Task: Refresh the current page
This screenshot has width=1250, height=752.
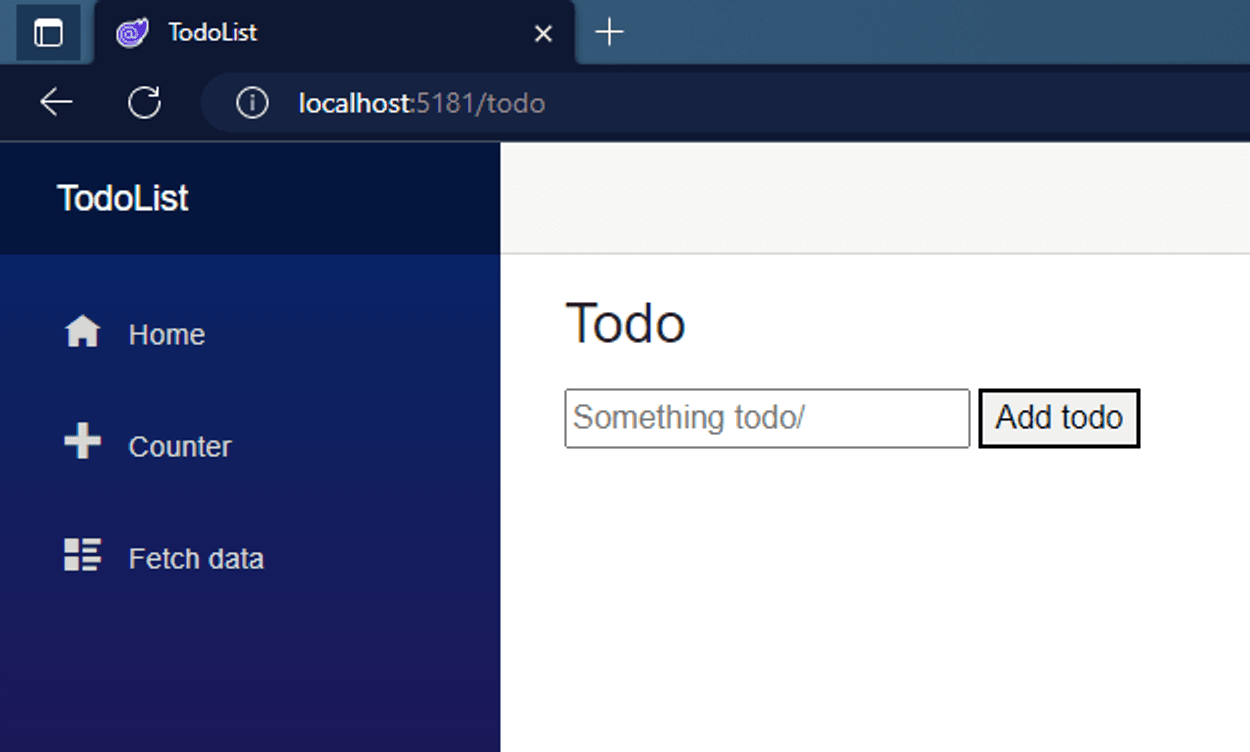Action: [145, 102]
